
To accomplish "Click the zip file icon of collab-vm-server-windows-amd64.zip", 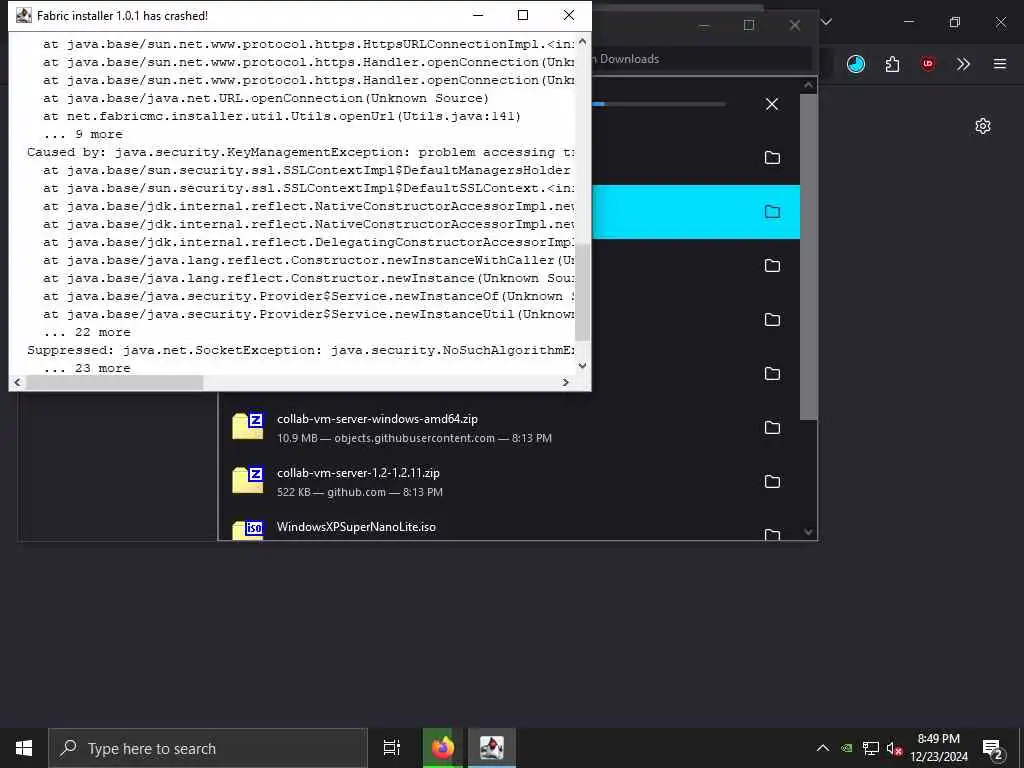I will coord(248,426).
